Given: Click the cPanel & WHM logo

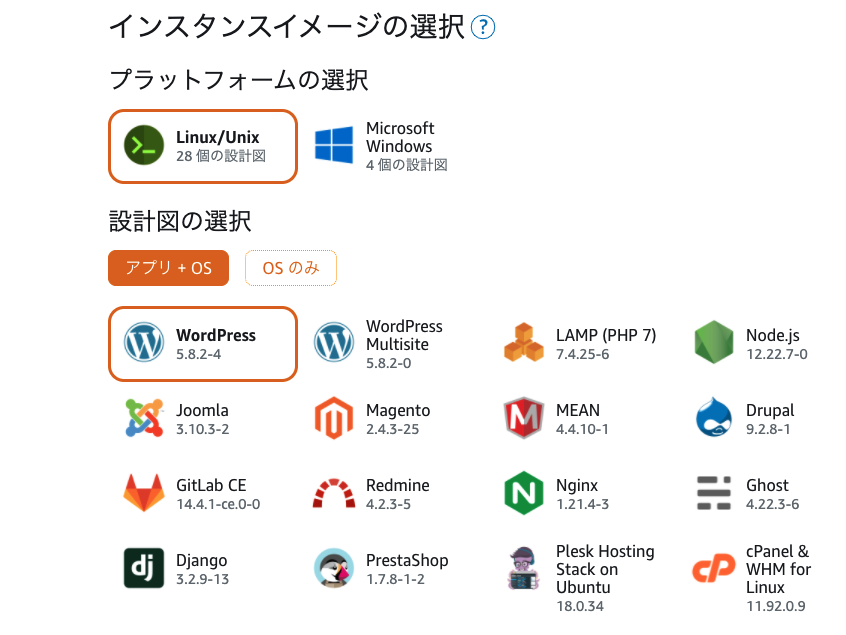Looking at the screenshot, I should tap(714, 568).
